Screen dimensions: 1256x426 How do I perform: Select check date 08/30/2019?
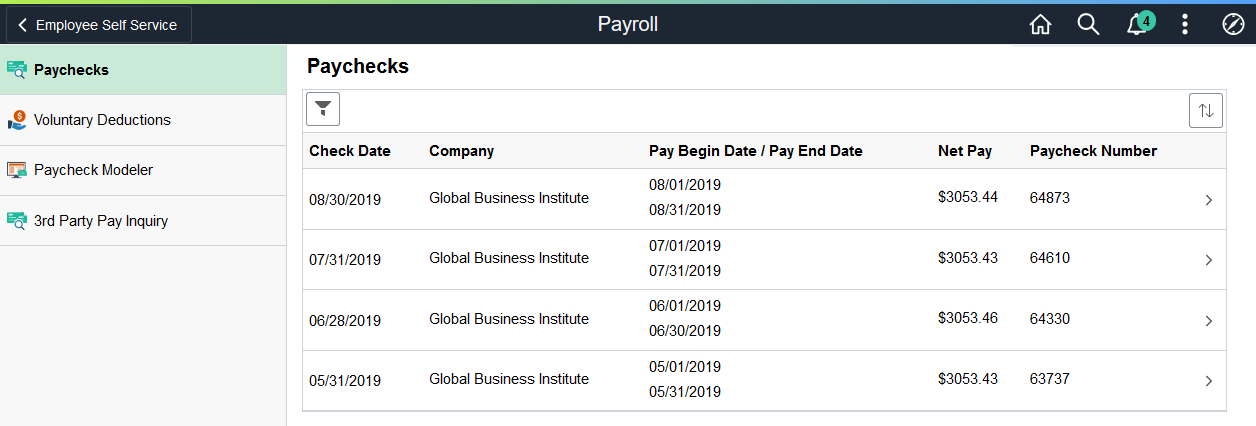(345, 200)
